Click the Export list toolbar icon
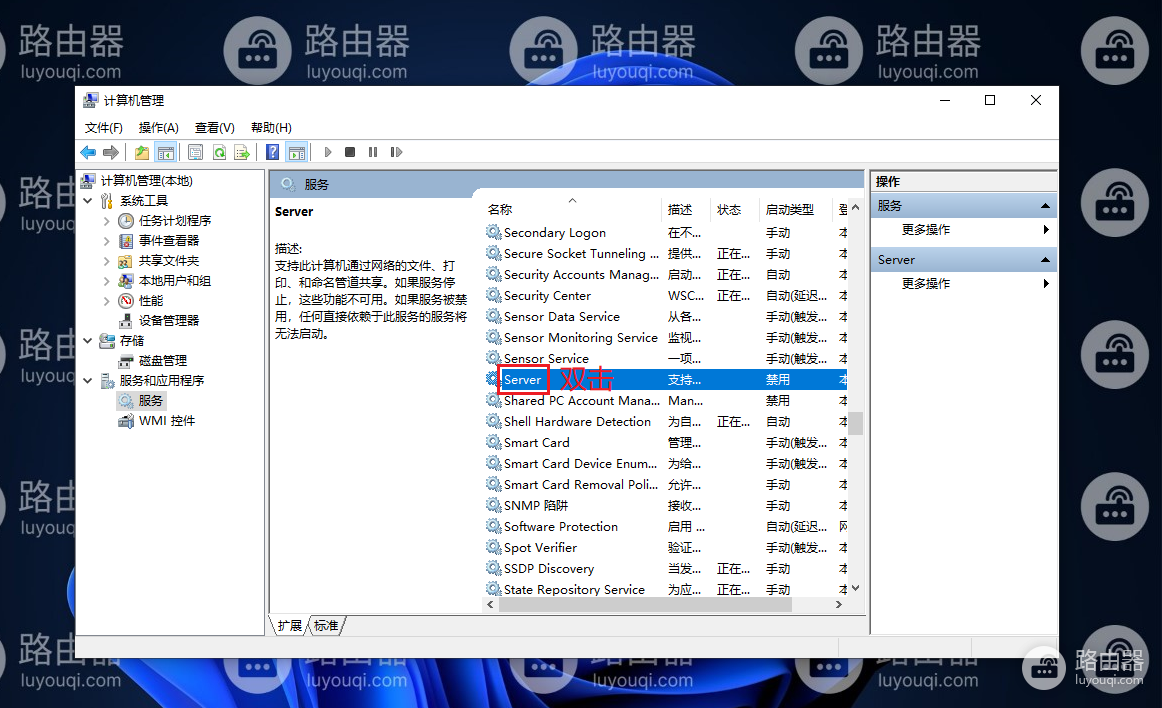The image size is (1162, 708). coord(242,152)
